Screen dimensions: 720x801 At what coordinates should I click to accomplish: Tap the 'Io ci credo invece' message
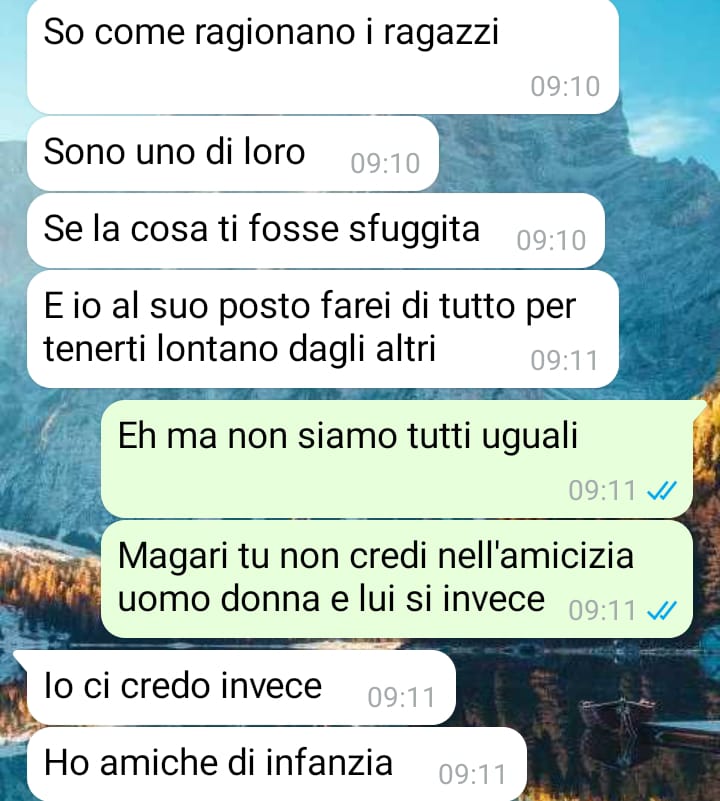[x=241, y=688]
